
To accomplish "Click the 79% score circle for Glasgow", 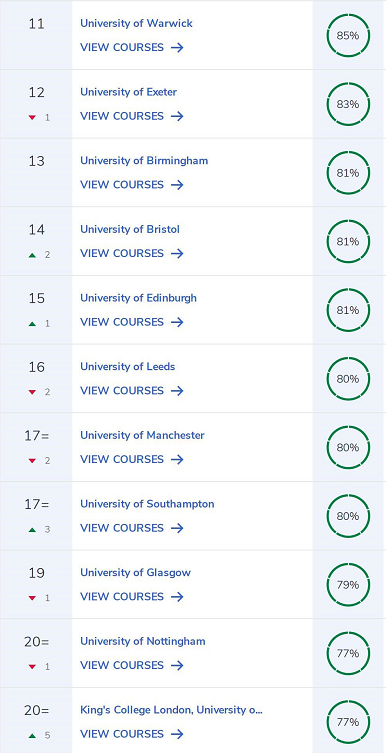I will pos(348,585).
